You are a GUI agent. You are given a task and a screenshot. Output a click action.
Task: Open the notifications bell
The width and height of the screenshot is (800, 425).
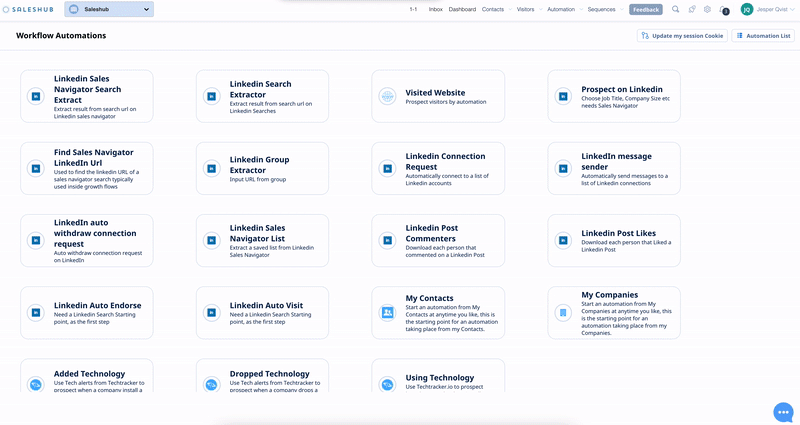click(723, 10)
